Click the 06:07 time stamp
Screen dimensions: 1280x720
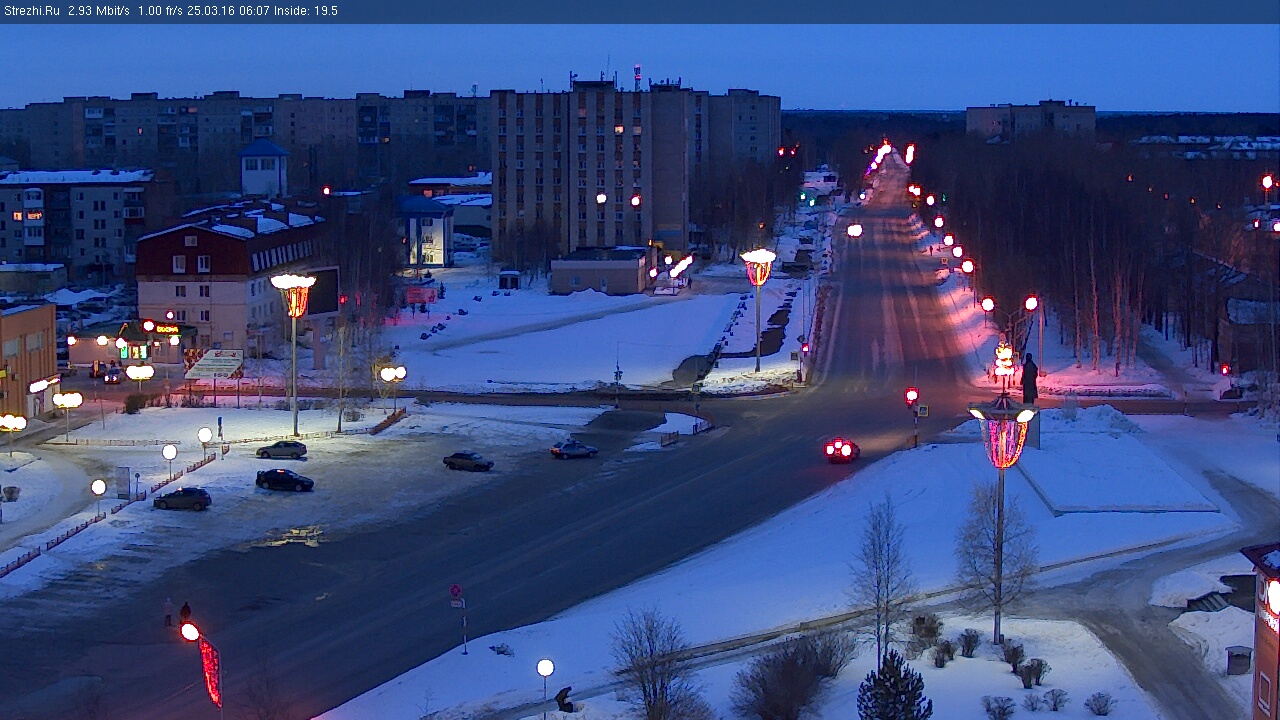254,11
